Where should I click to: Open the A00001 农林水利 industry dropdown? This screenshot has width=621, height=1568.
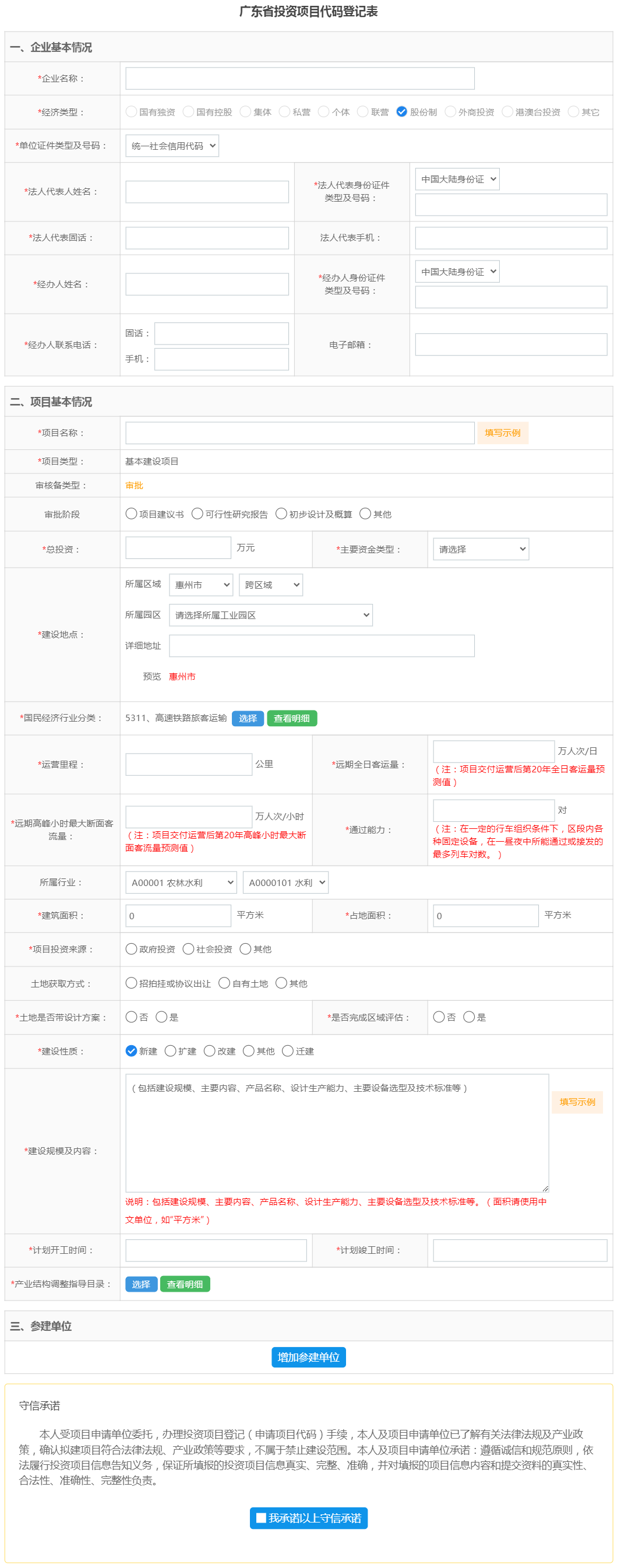click(x=181, y=882)
